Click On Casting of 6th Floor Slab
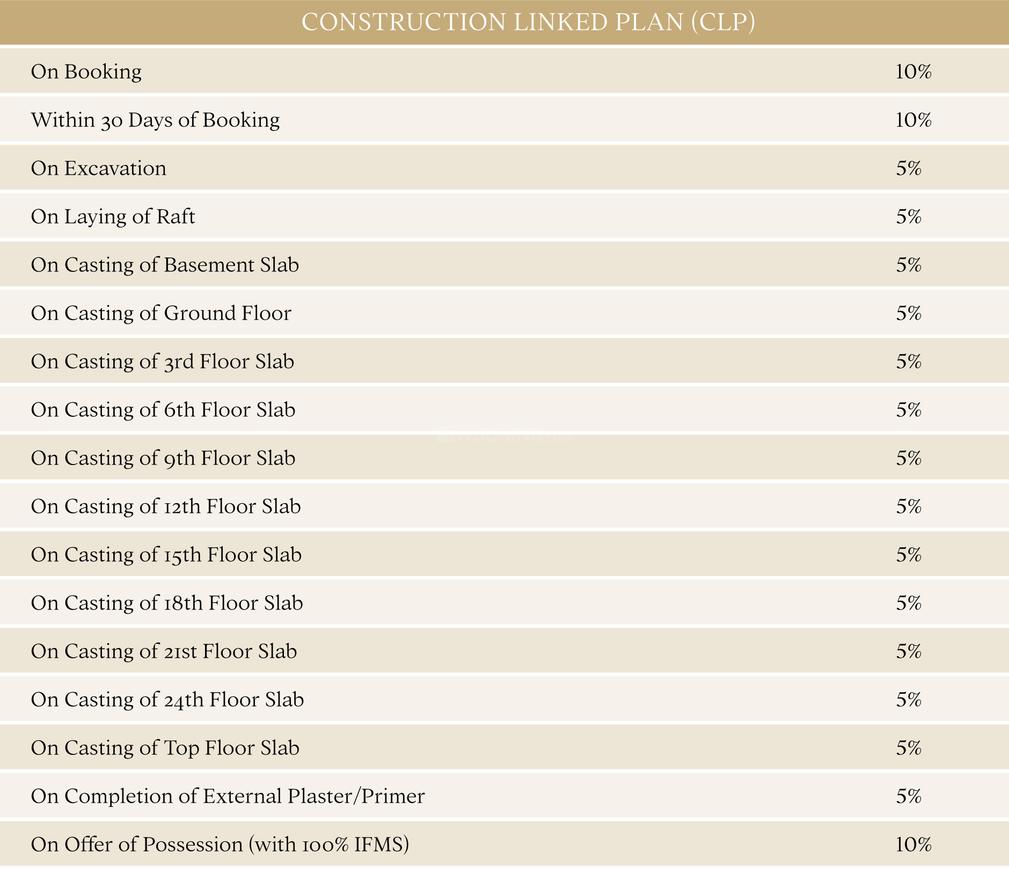This screenshot has height=869, width=1009. pos(163,410)
